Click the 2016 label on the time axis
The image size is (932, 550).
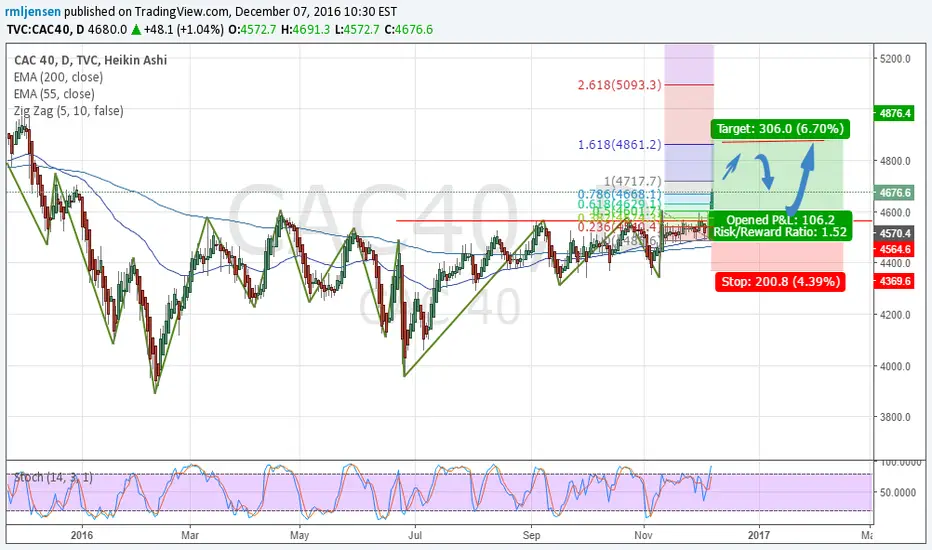click(x=81, y=535)
